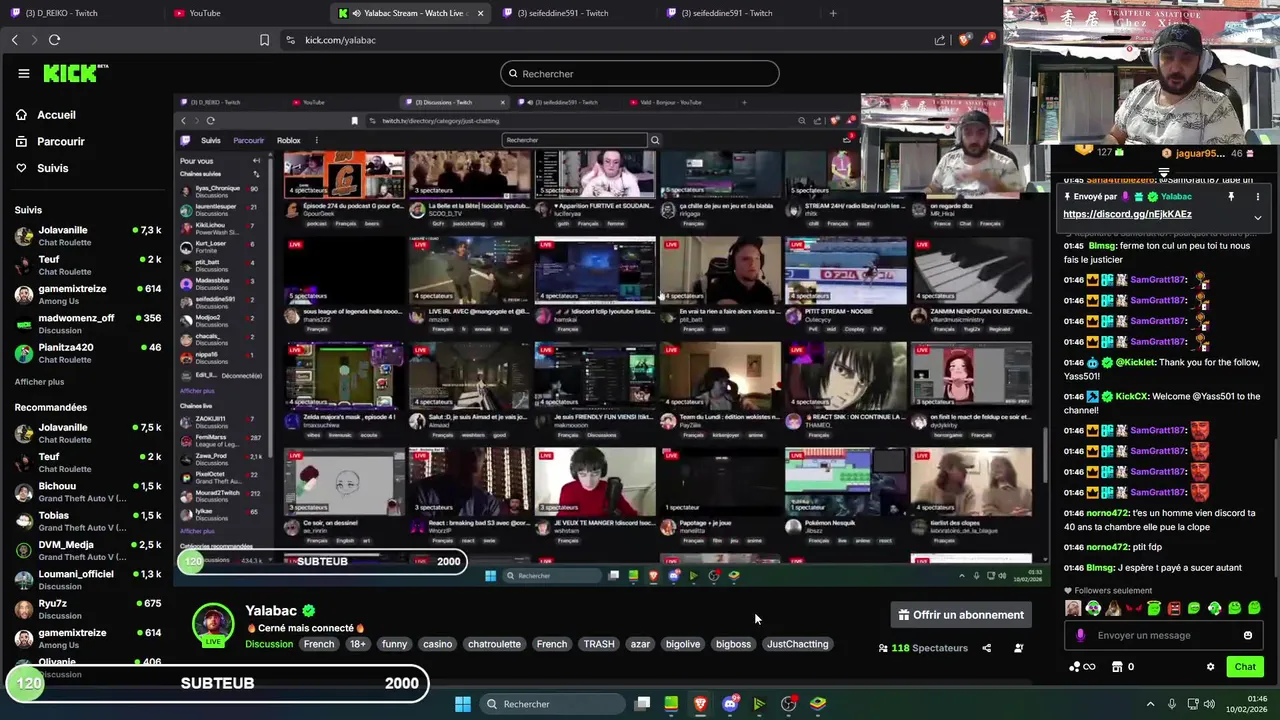Open the Kick hamburger sidebar menu
1280x720 pixels.
(23, 73)
